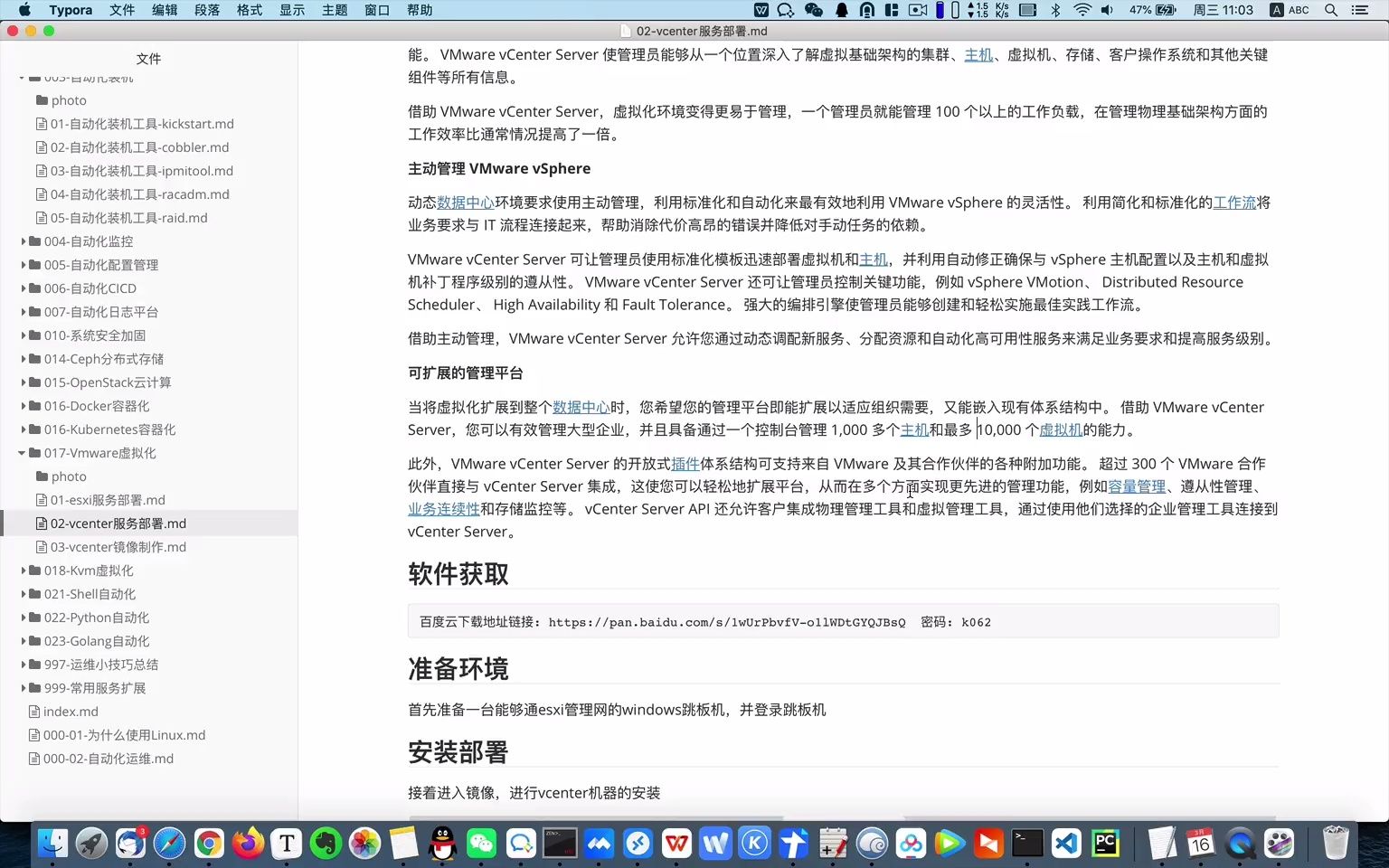
Task: Click the Wi-Fi status icon in menu bar
Action: tap(1082, 10)
